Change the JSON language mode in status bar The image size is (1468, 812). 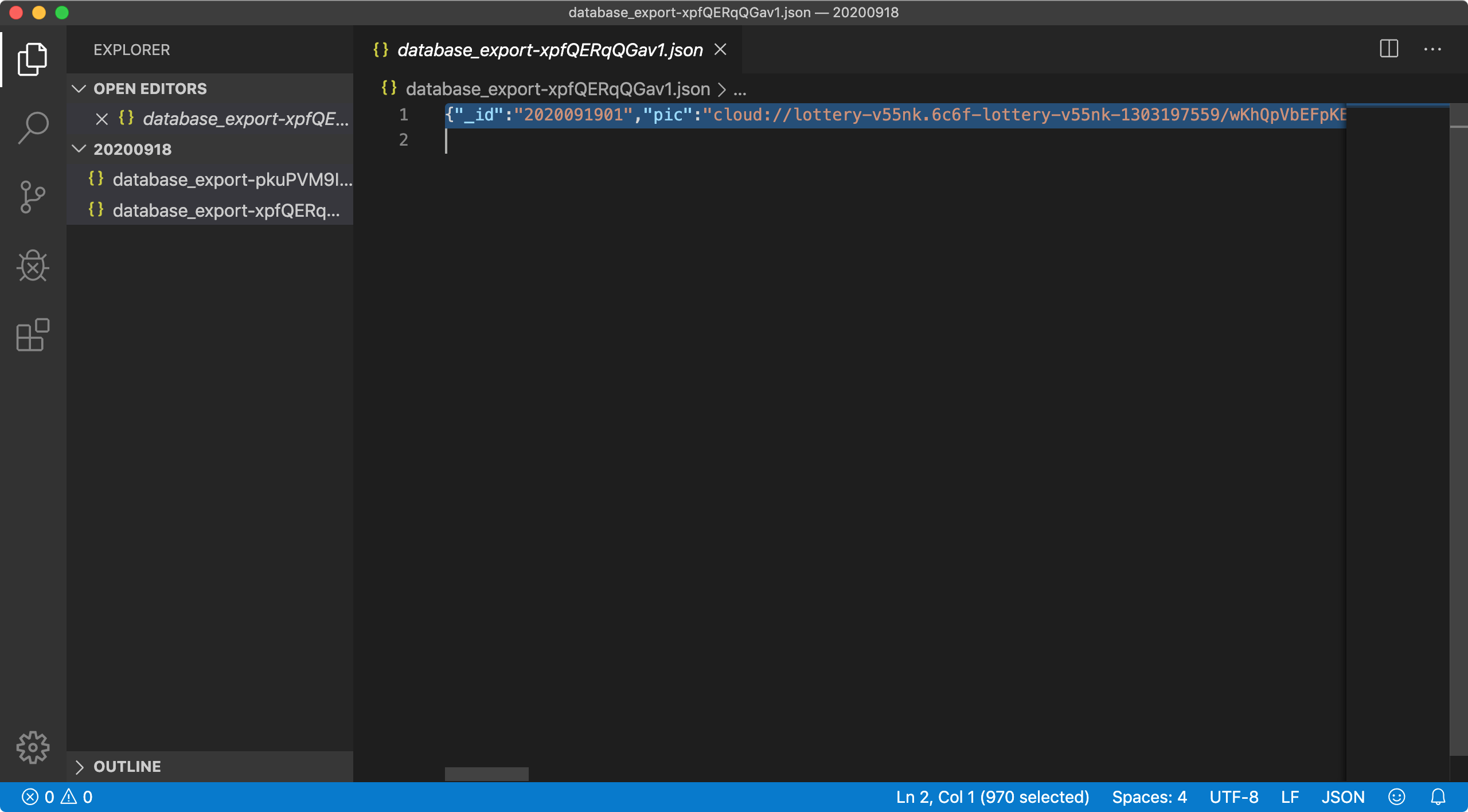[1342, 797]
